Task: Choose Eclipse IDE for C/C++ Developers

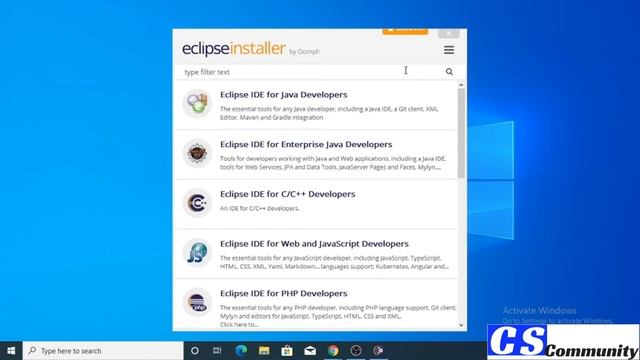Action: (x=288, y=194)
